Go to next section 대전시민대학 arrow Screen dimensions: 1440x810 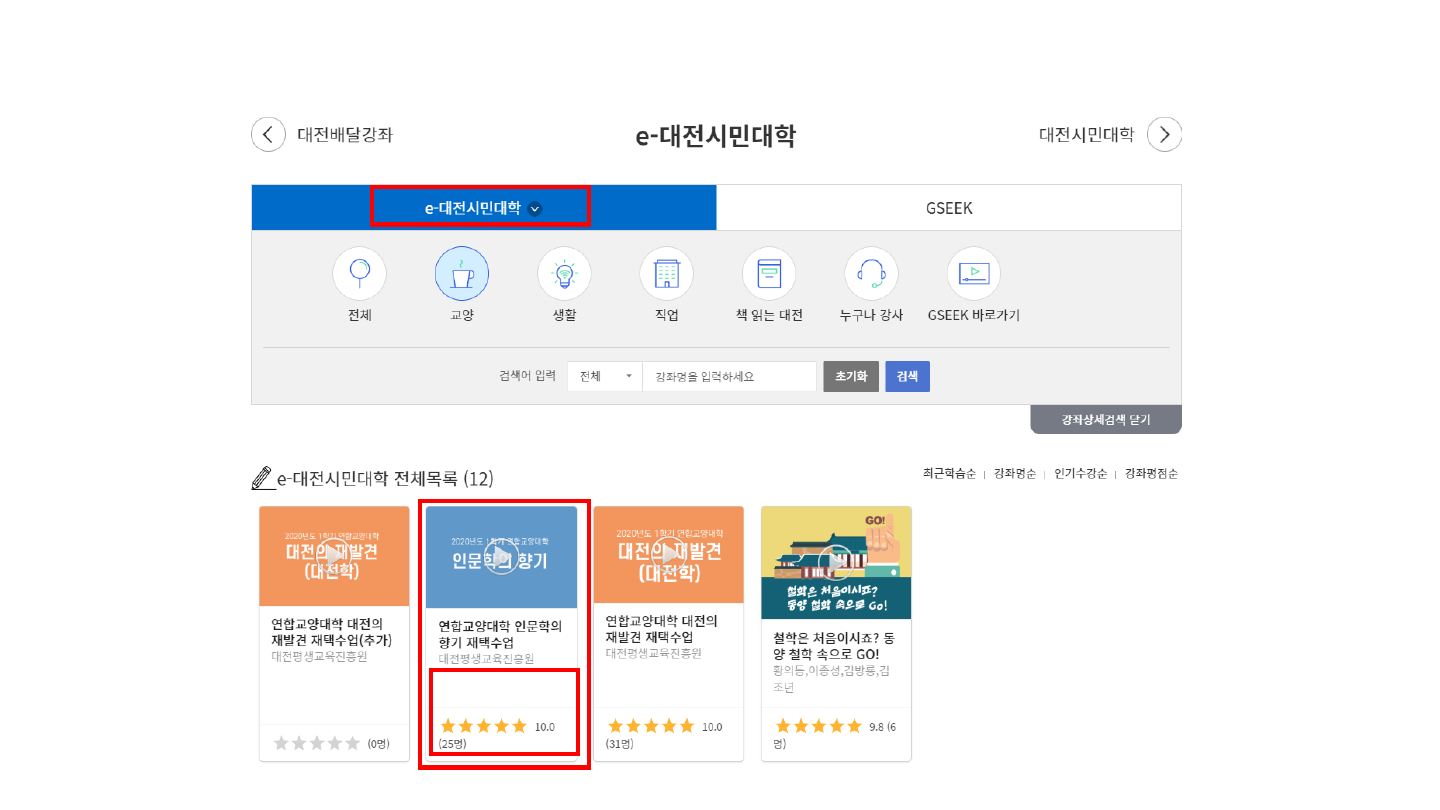click(x=1164, y=134)
